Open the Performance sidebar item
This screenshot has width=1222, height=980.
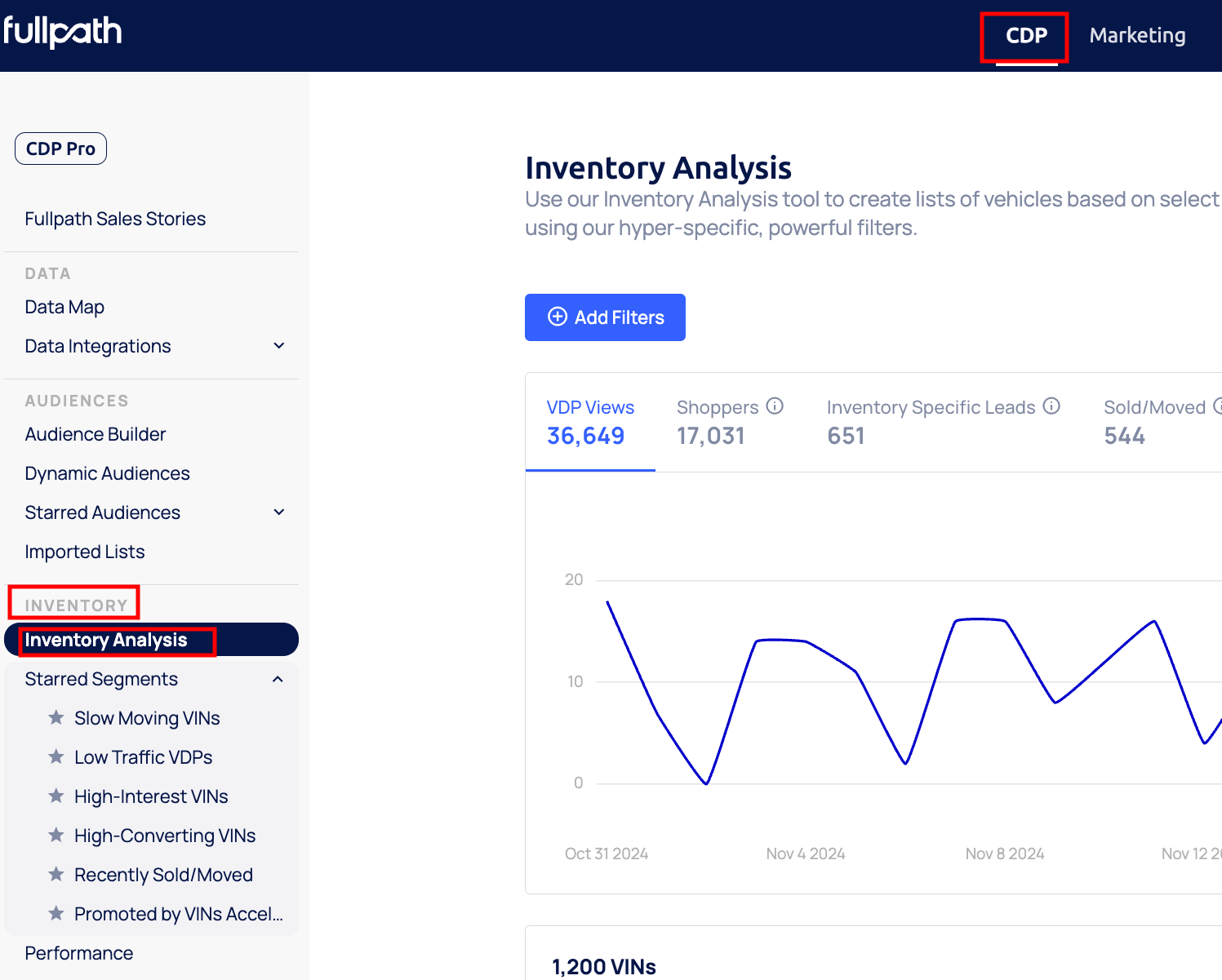(79, 953)
